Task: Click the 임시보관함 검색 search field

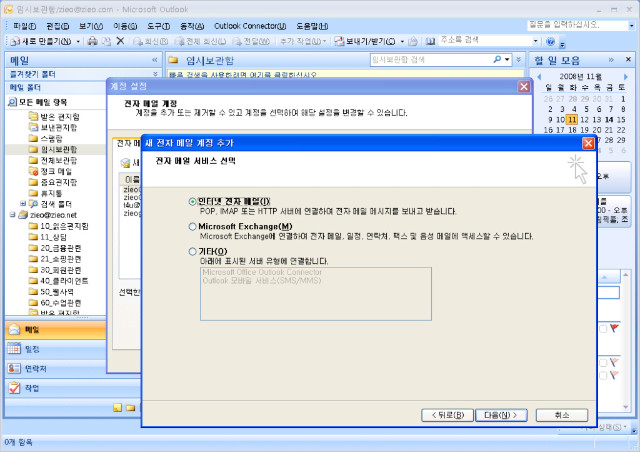Action: (431, 60)
